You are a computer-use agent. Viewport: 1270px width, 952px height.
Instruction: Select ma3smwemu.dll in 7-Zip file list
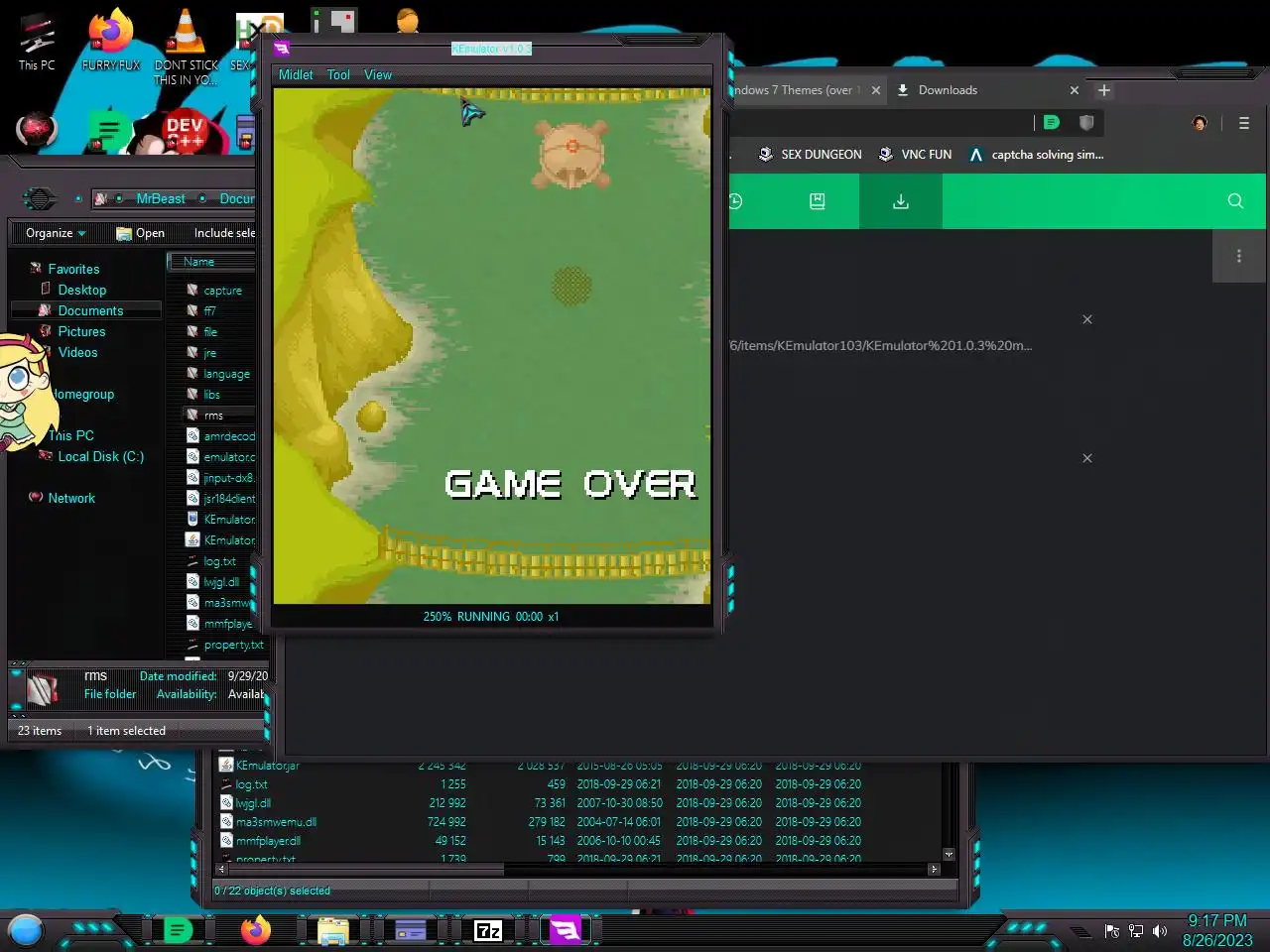click(x=276, y=822)
